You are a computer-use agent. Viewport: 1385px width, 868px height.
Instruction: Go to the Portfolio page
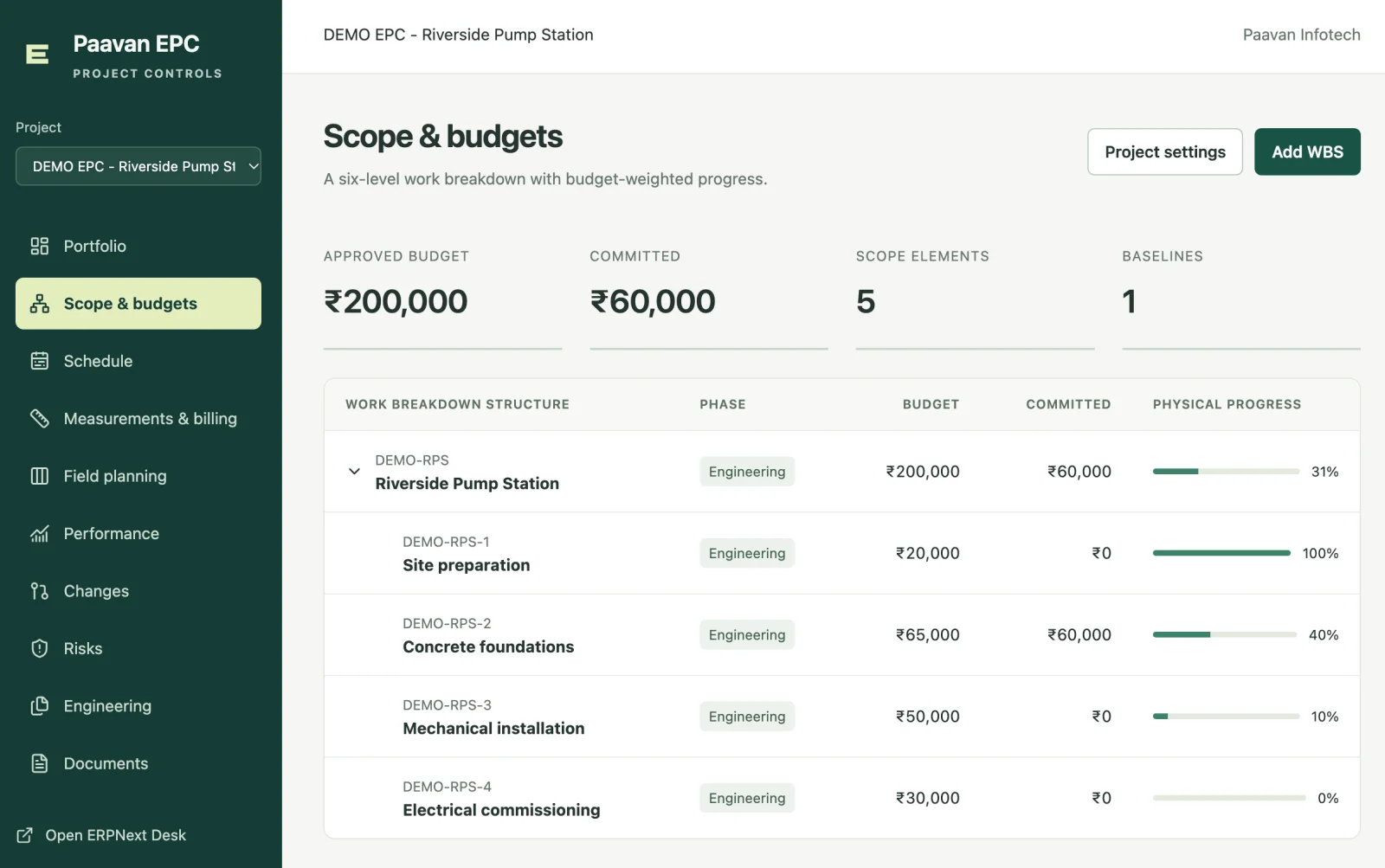pos(138,246)
